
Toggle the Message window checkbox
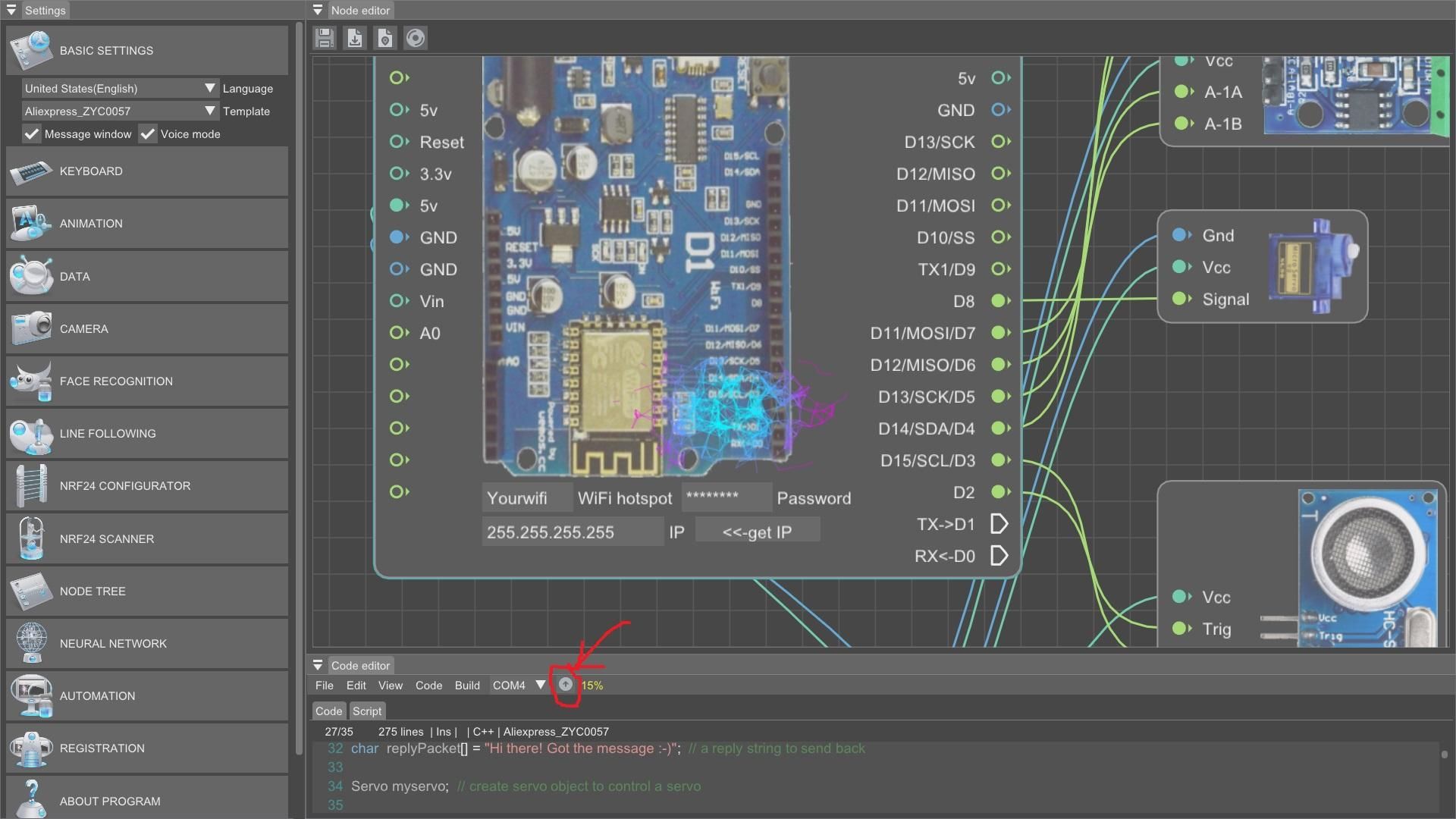[x=32, y=134]
